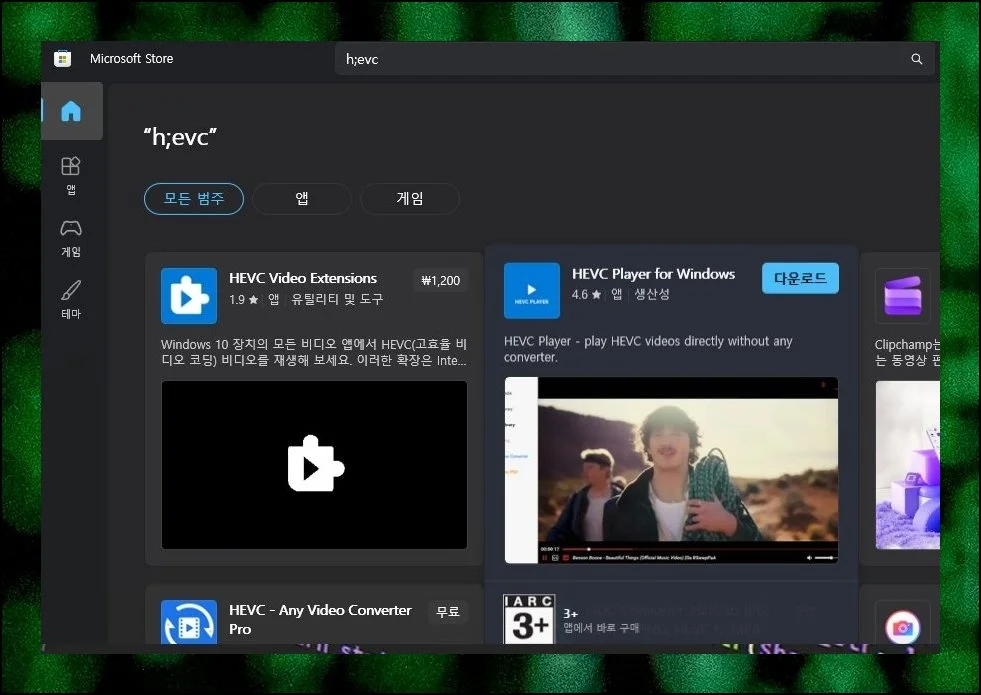Click the 다운로드 button for HEVC Player
This screenshot has width=981, height=695.
799,277
